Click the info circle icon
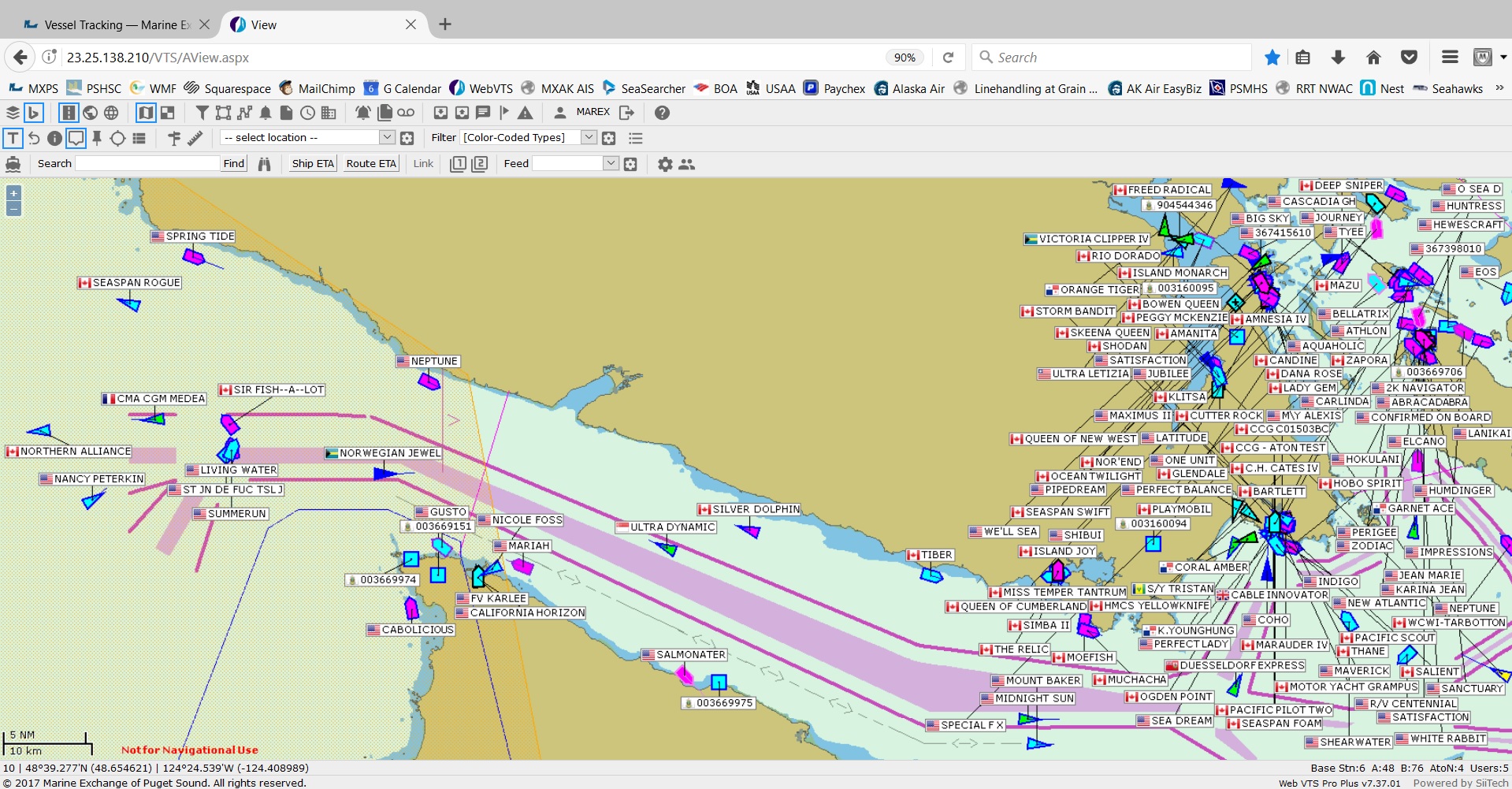The image size is (1512, 789). (54, 139)
